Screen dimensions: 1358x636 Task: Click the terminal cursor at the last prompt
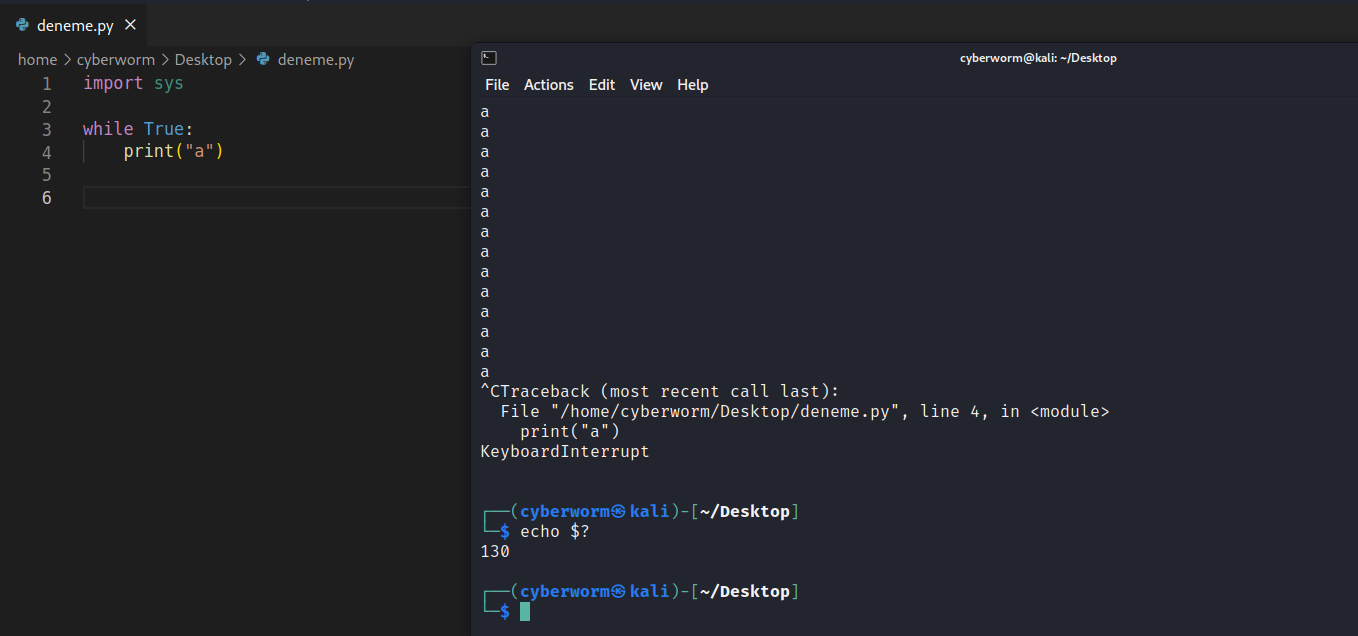(525, 611)
